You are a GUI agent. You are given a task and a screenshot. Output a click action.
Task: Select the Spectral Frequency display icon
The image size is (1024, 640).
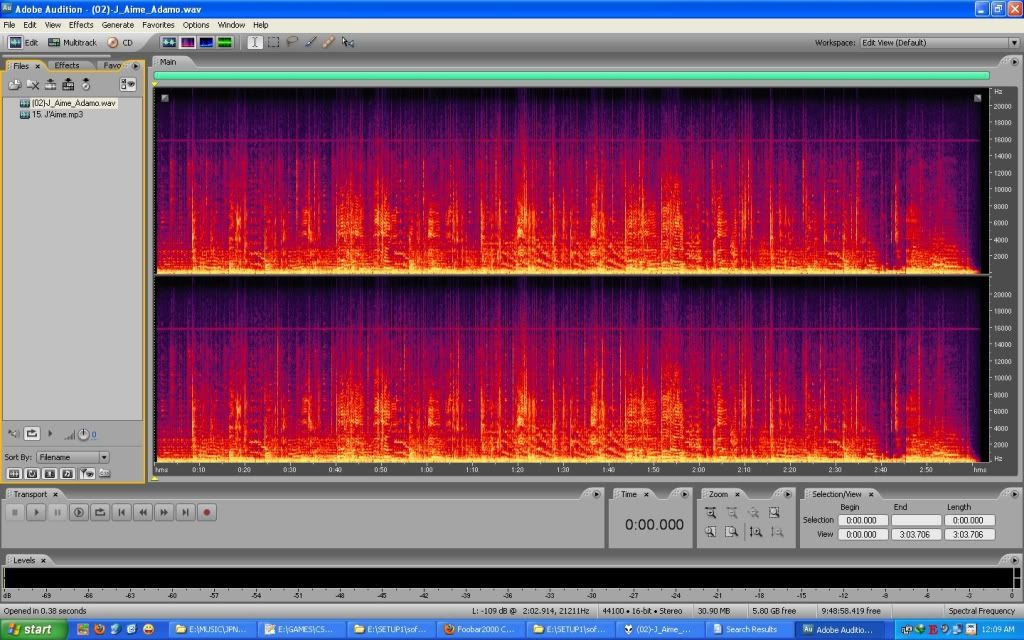coord(187,42)
